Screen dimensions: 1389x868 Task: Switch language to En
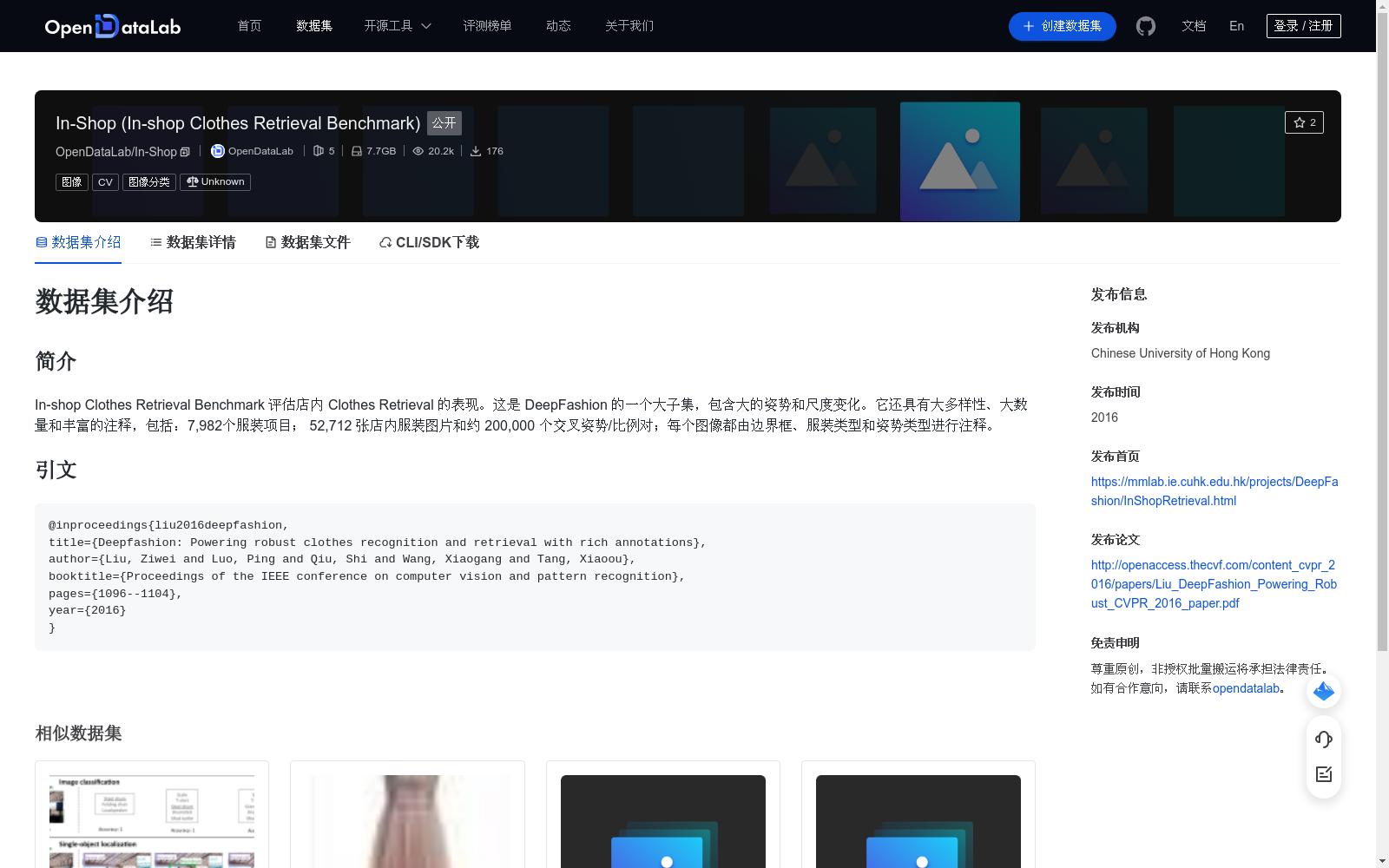pos(1237,26)
